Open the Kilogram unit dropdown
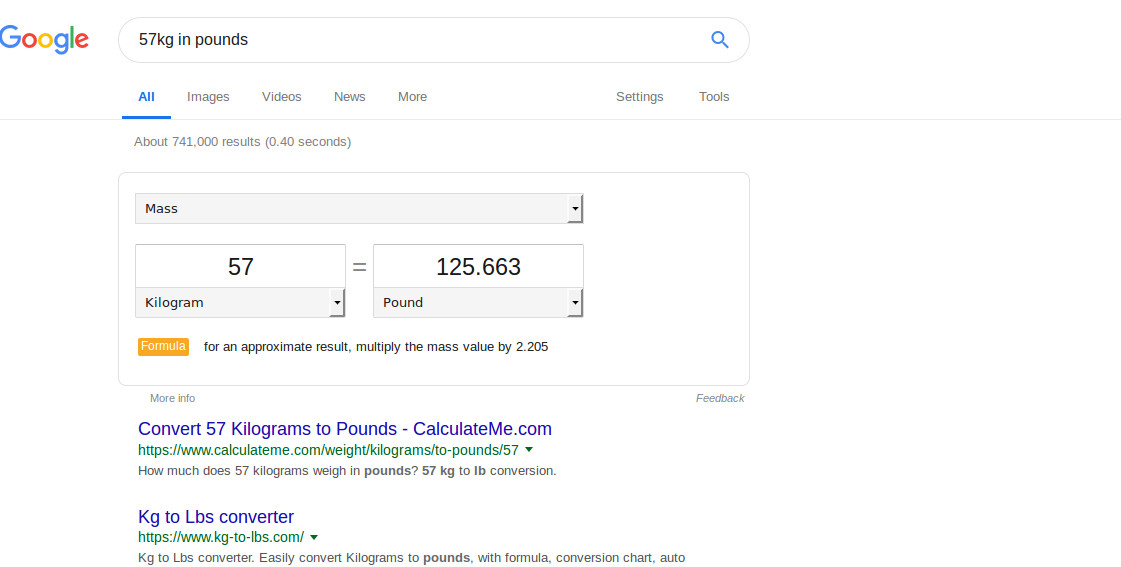Screen dimensions: 1121x567 (x=240, y=302)
